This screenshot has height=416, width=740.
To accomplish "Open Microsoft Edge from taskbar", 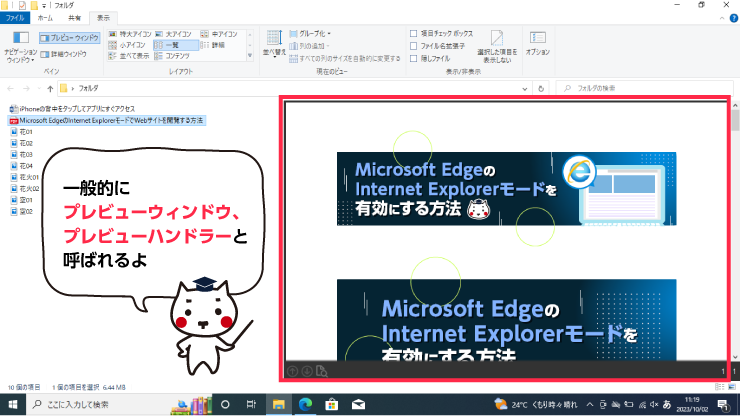I will click(x=305, y=404).
